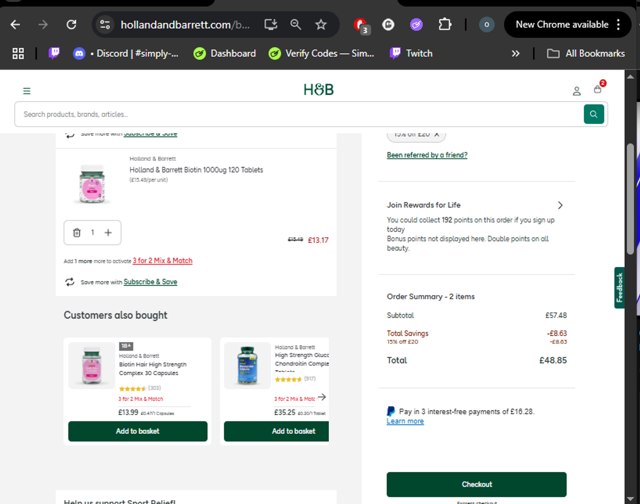The image size is (640, 504).
Task: Open High Strength Glucosamine Chondroitin product image
Action: point(247,366)
